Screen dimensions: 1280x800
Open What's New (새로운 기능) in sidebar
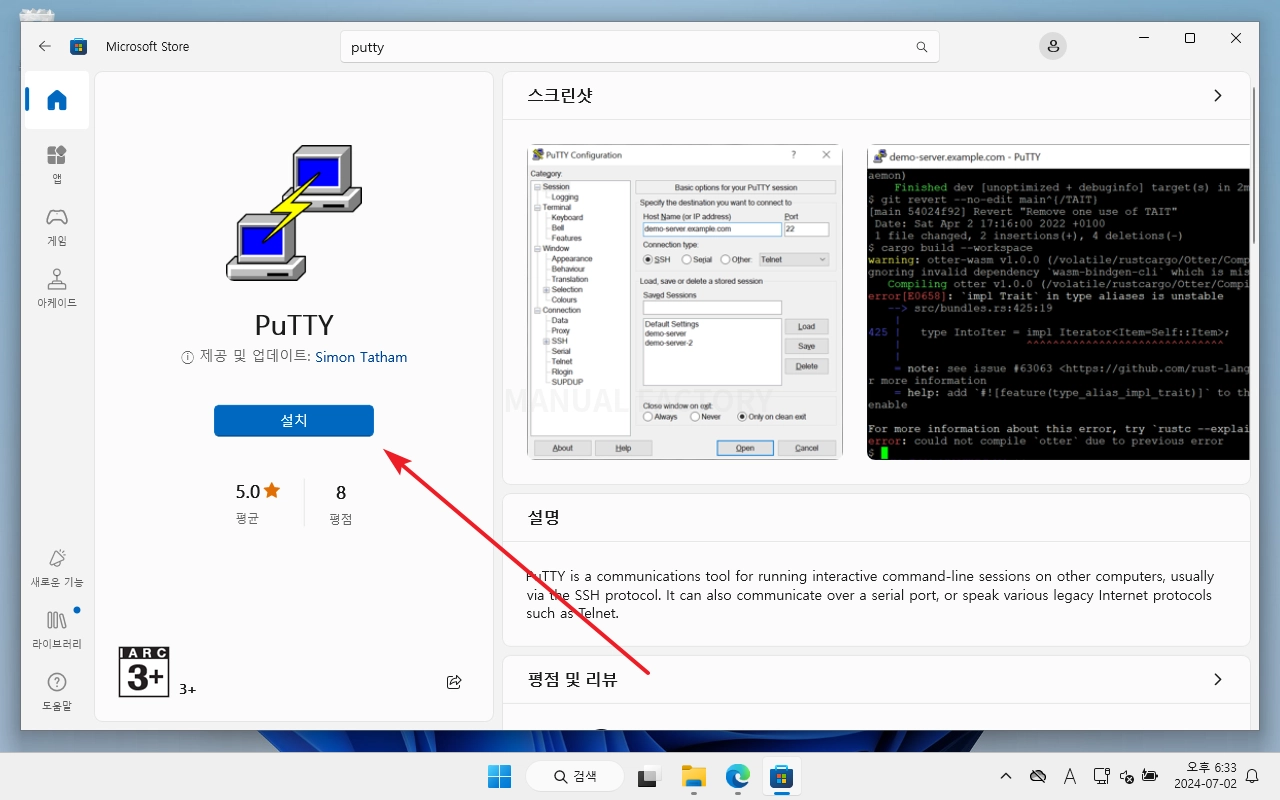coord(57,567)
